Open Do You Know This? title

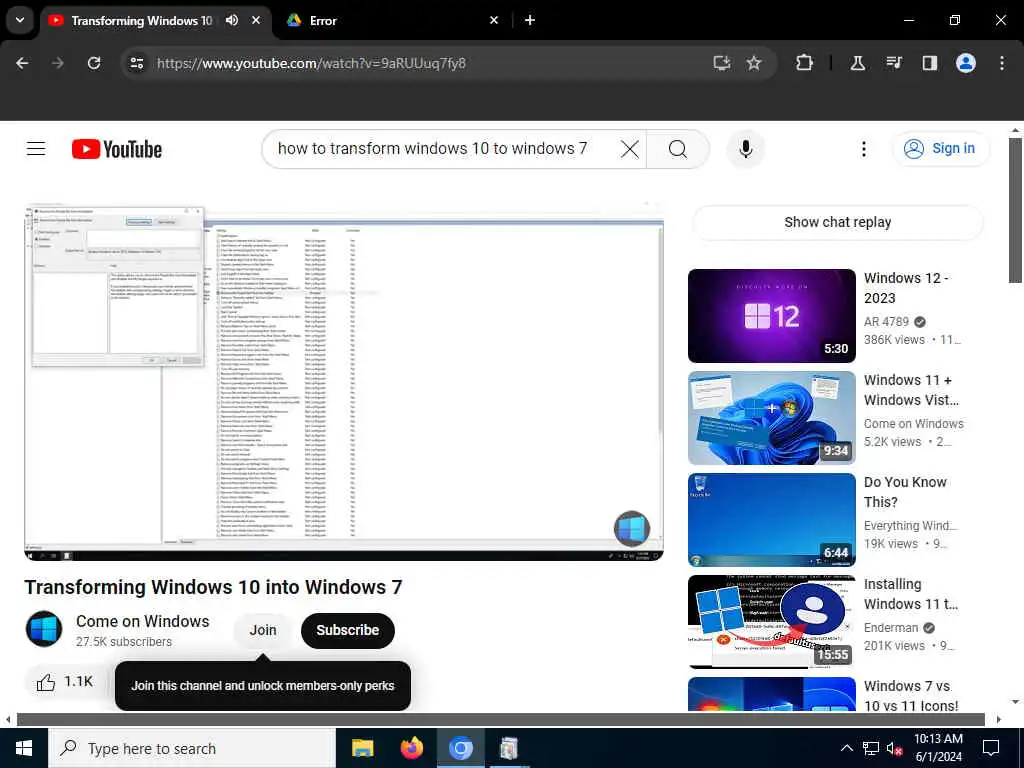[905, 492]
